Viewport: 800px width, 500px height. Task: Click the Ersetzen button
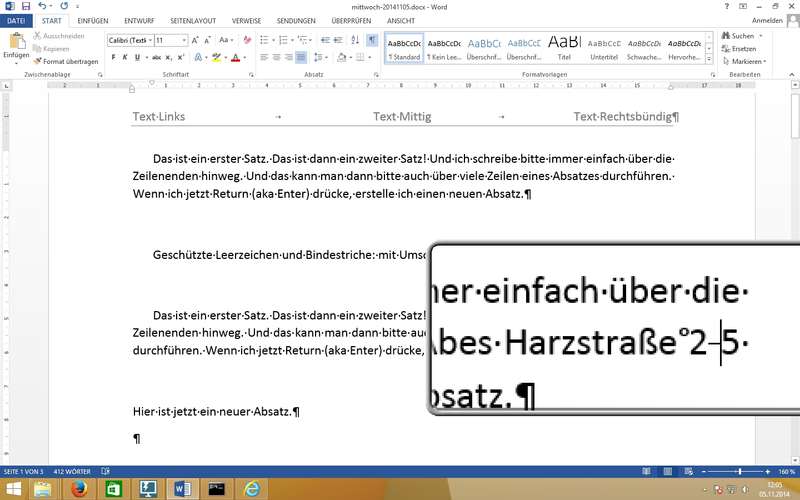tap(742, 48)
